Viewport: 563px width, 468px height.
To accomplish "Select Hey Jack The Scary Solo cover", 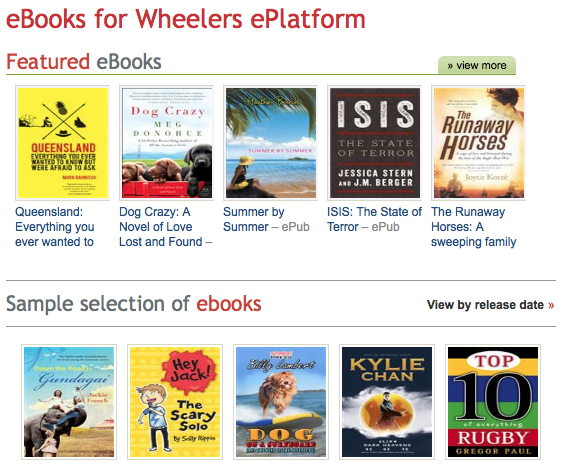I will (x=175, y=402).
